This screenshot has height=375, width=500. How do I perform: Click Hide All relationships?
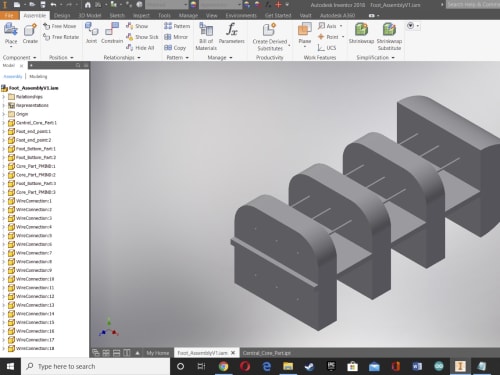pos(140,48)
